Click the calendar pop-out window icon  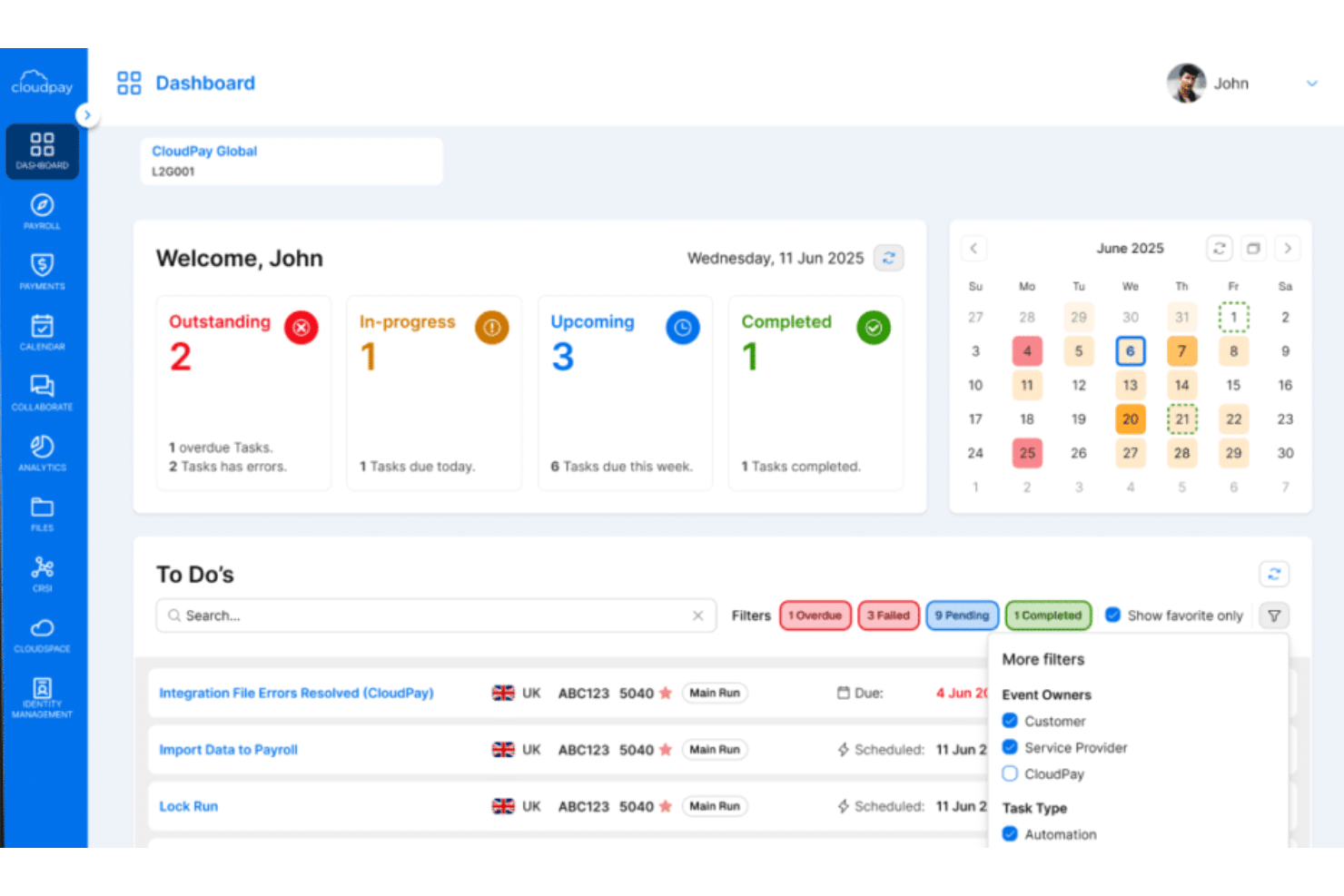pos(1253,248)
